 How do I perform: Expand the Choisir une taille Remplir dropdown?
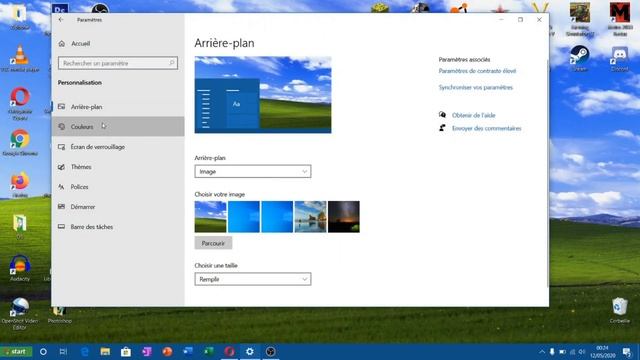[x=253, y=279]
